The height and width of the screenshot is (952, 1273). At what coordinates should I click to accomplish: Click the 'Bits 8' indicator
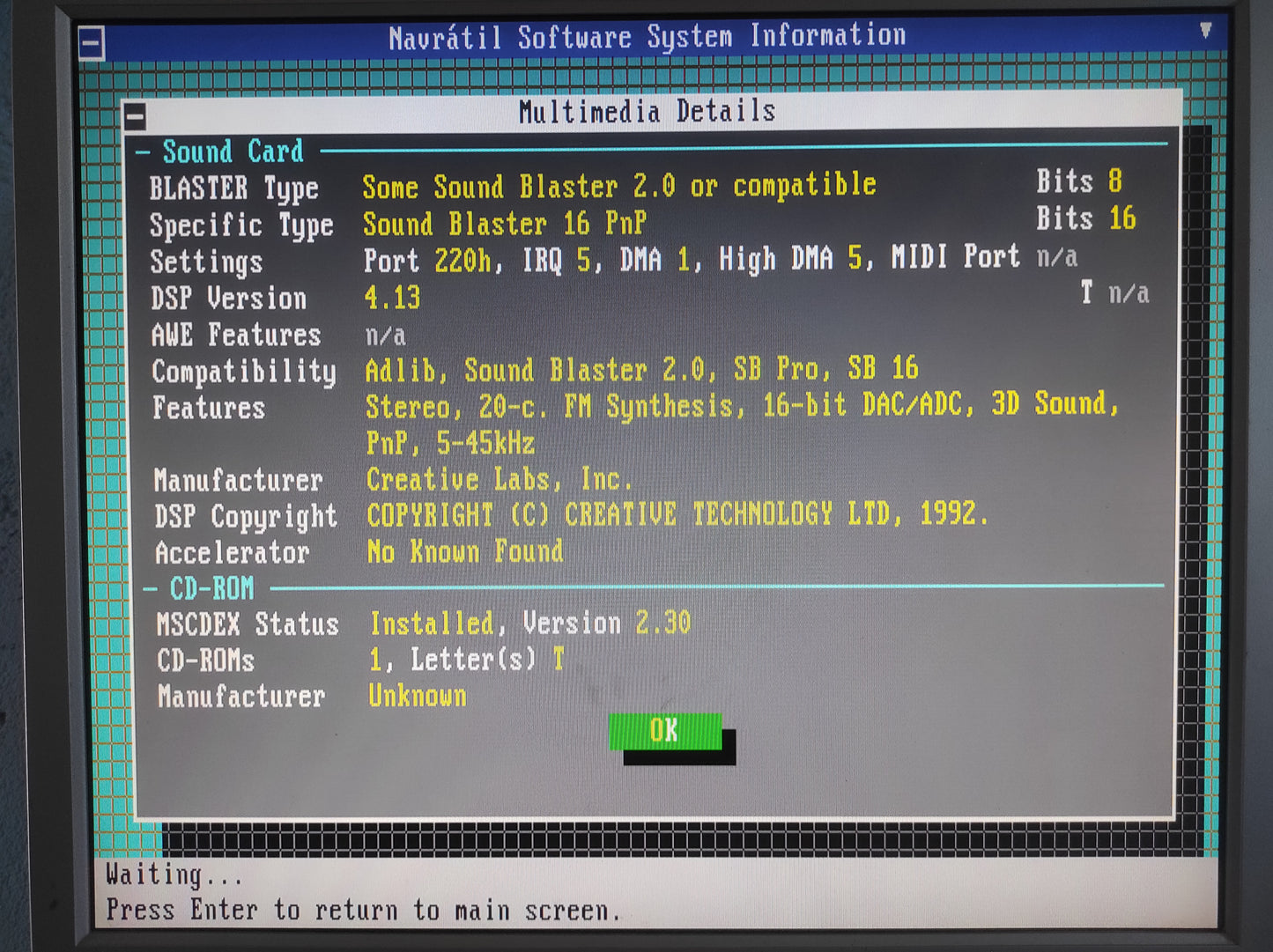1079,181
